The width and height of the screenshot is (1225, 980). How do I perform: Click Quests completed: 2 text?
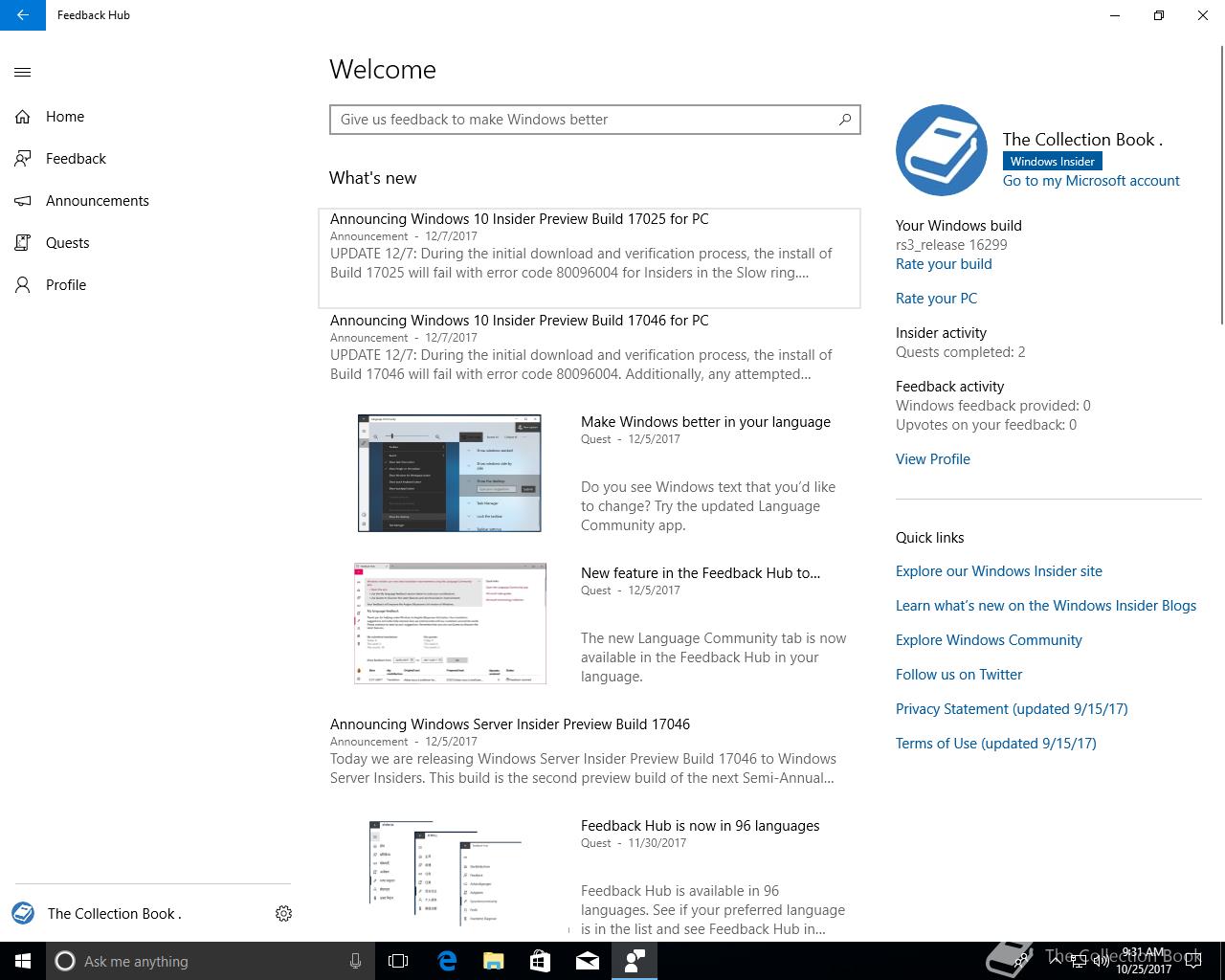pyautogui.click(x=960, y=352)
